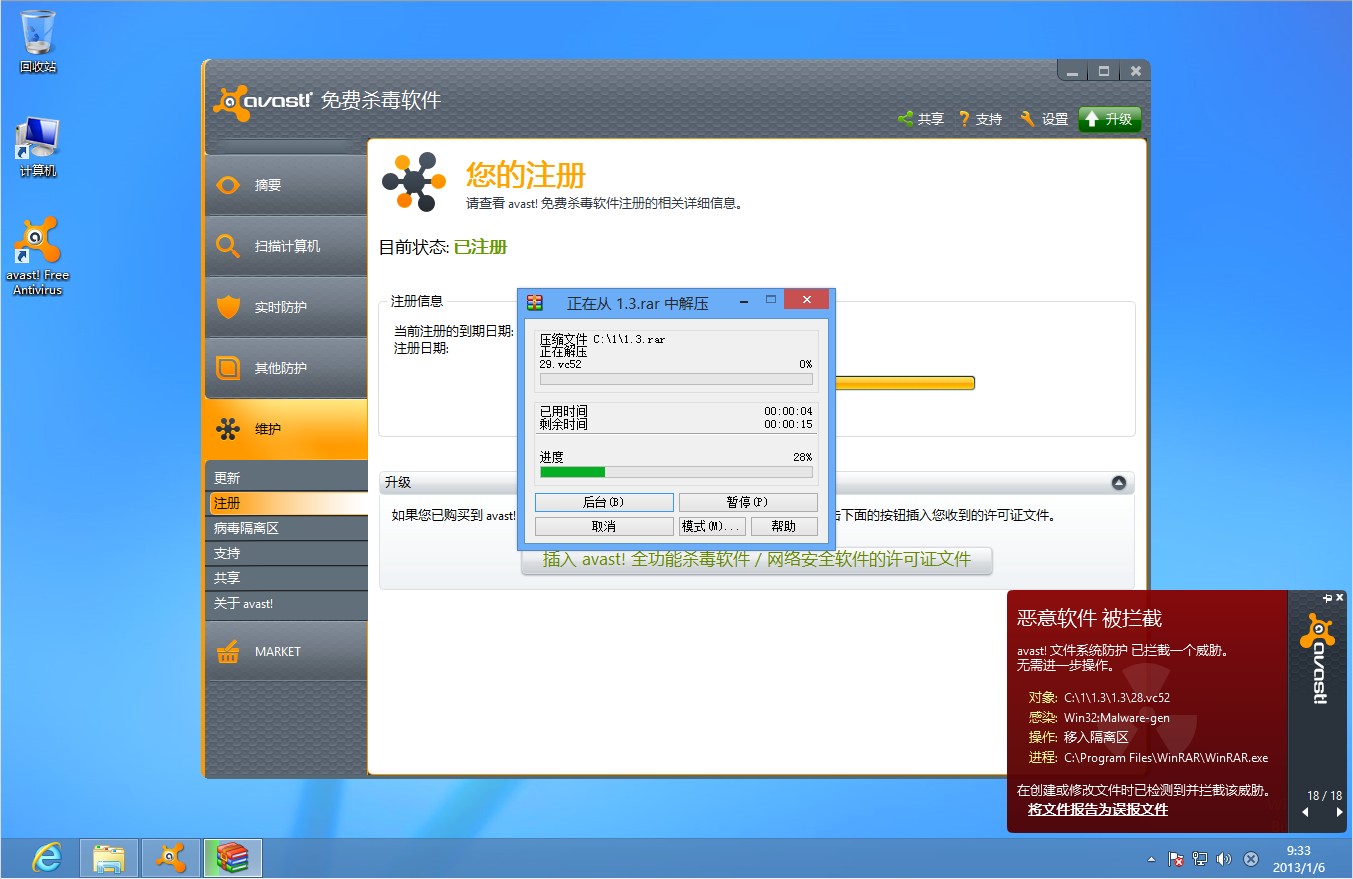The image size is (1353, 879).
Task: Select 共享 in maintenance submenu
Action: click(286, 578)
